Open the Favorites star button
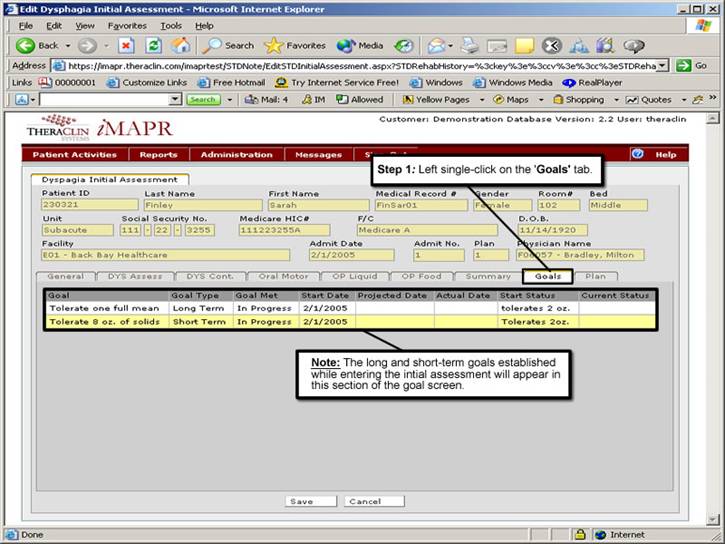 (x=295, y=45)
